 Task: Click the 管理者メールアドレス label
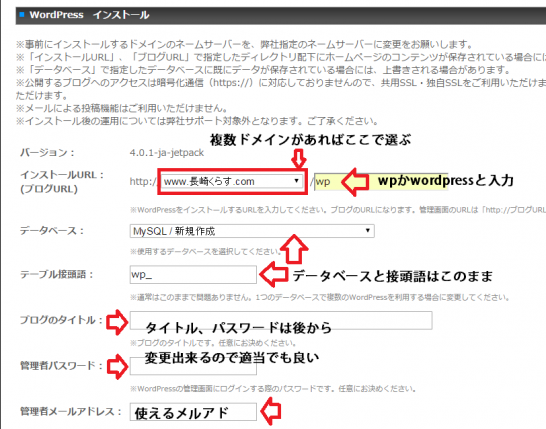71,412
